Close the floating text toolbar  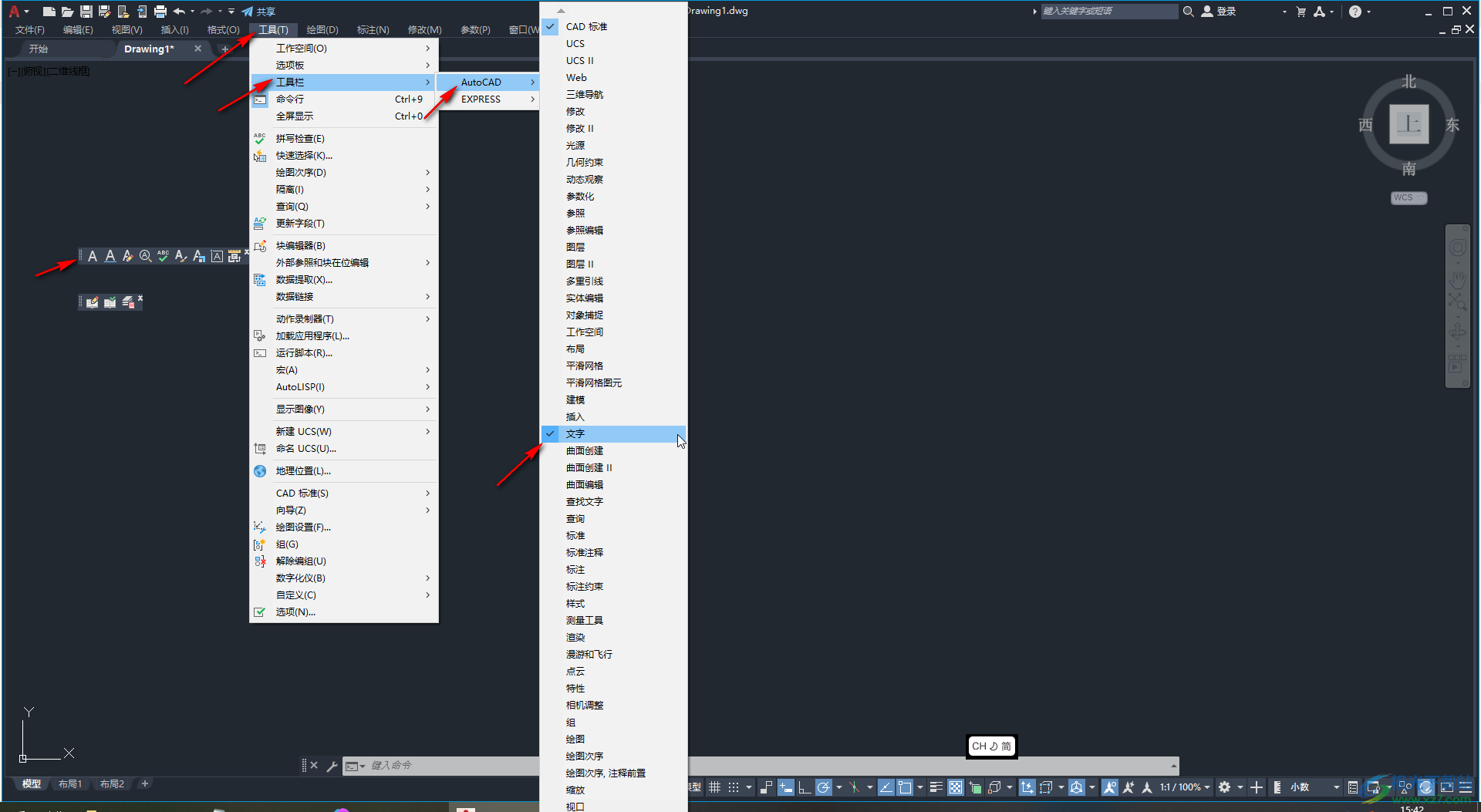(247, 251)
